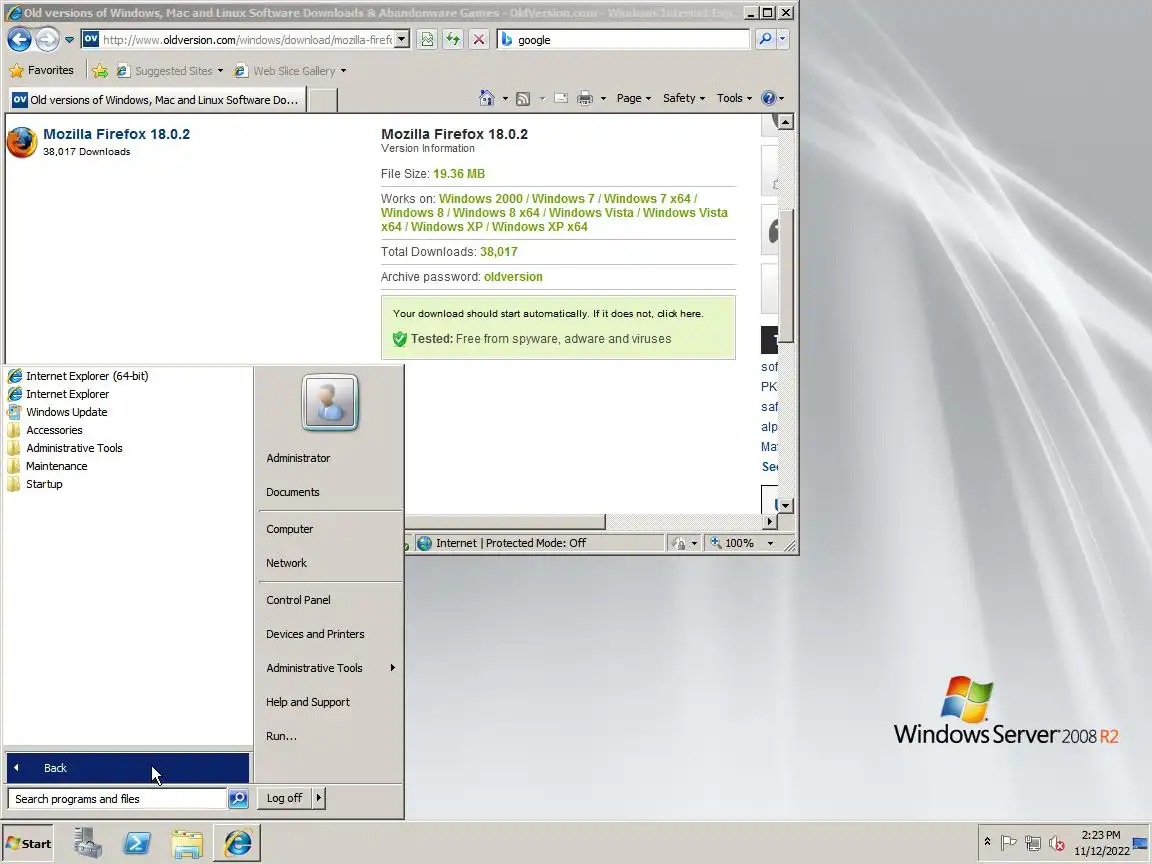Open the Tools menu
Image resolution: width=1152 pixels, height=864 pixels.
pyautogui.click(x=734, y=98)
